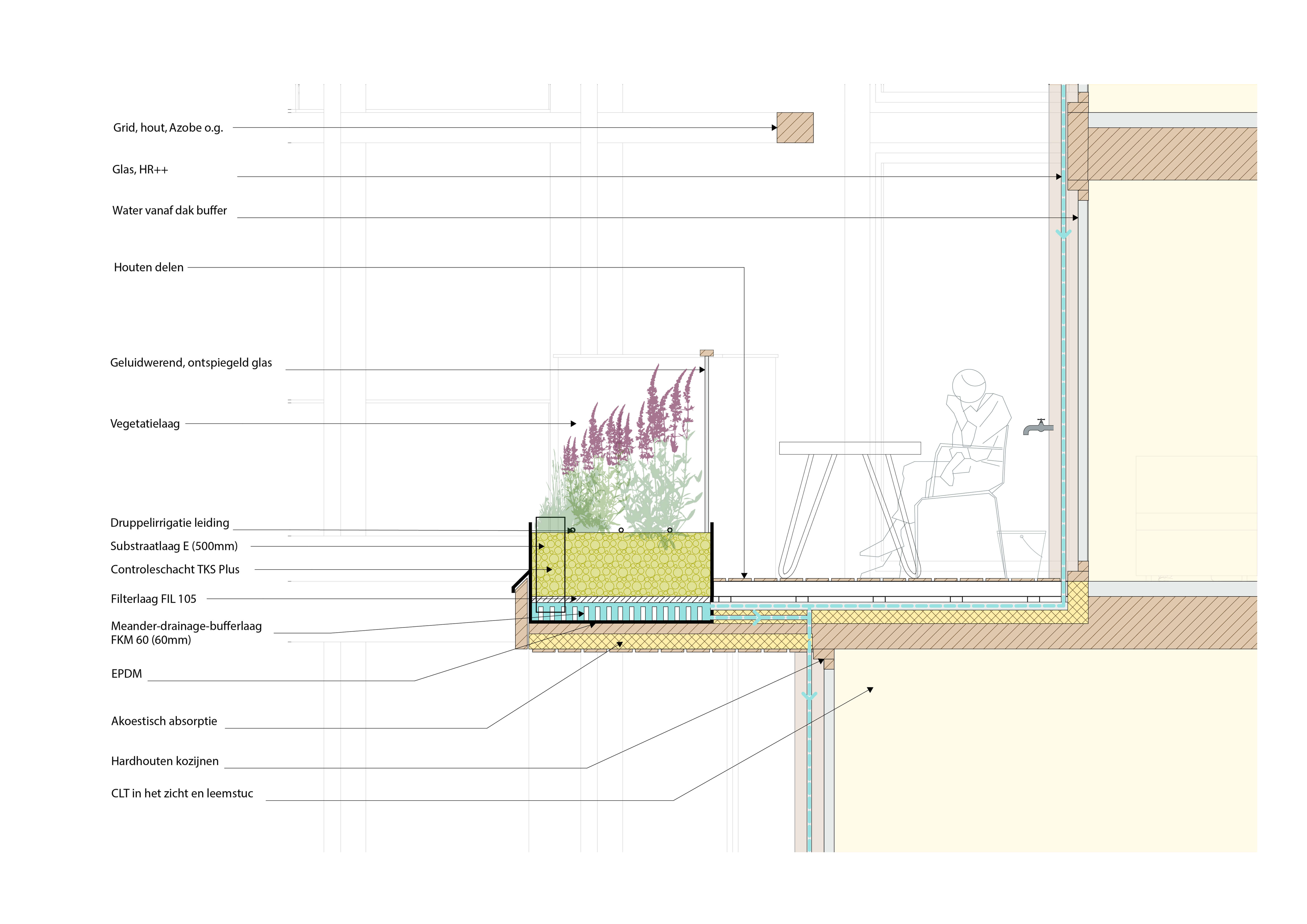
Task: Click the 'Grid, hout, Azobe o.g.' label
Action: (x=168, y=128)
